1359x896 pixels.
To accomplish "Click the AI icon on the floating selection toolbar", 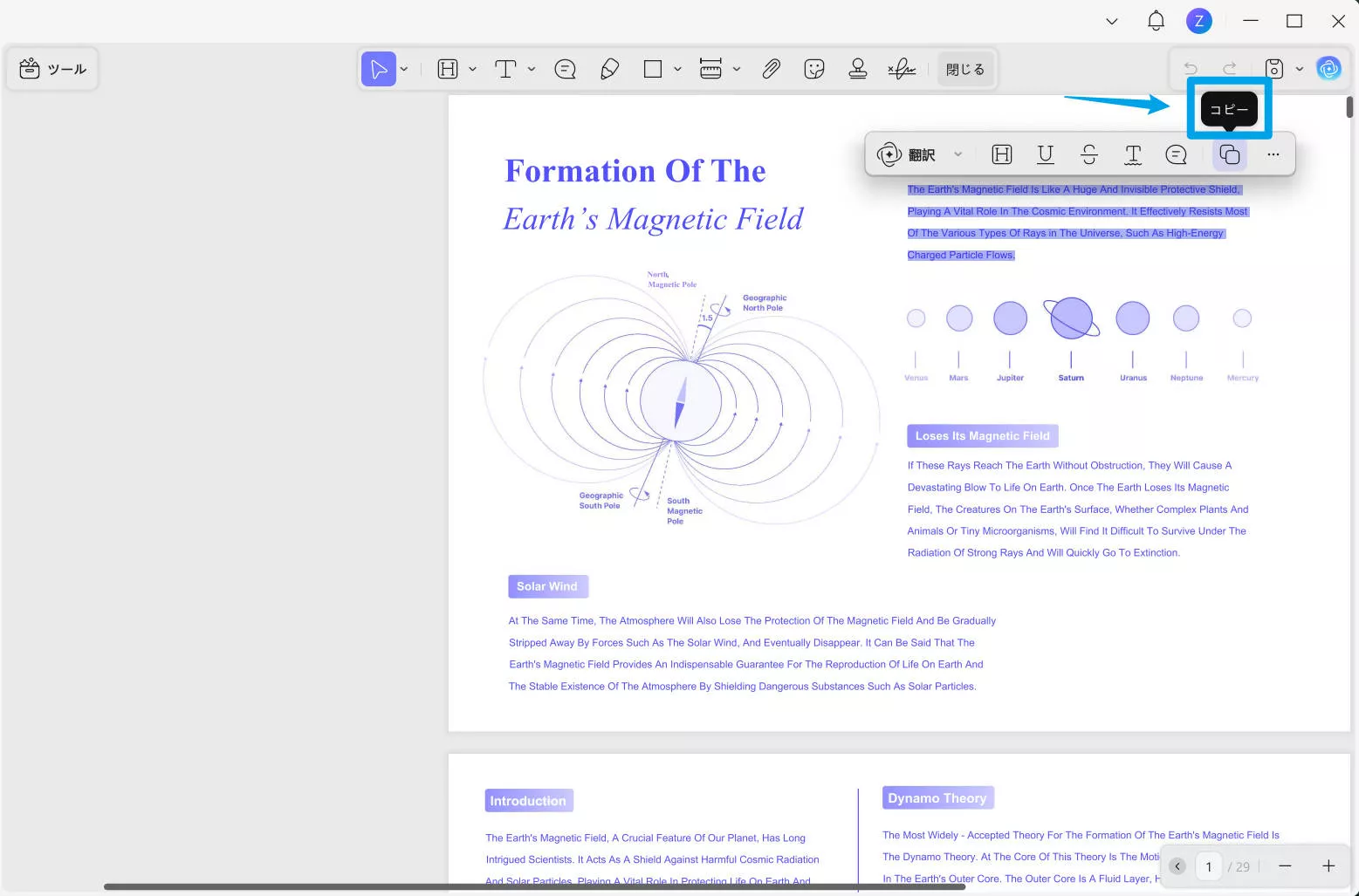I will 889,154.
